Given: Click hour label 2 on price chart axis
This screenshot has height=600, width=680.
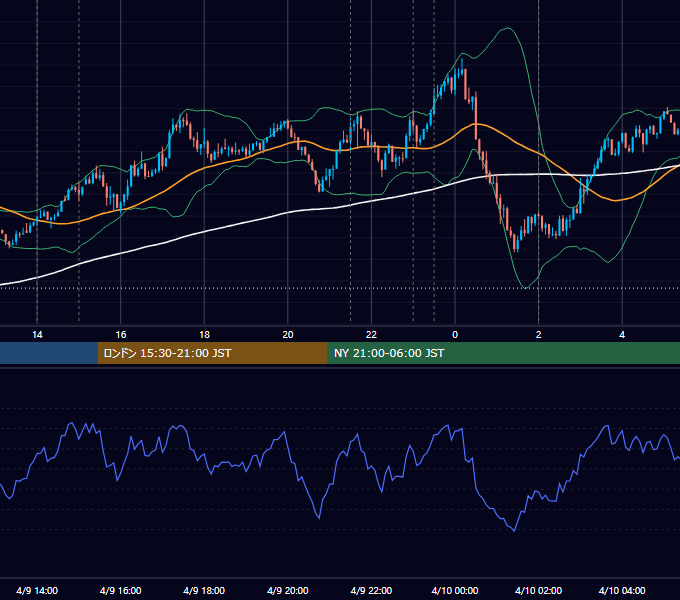Looking at the screenshot, I should [539, 335].
